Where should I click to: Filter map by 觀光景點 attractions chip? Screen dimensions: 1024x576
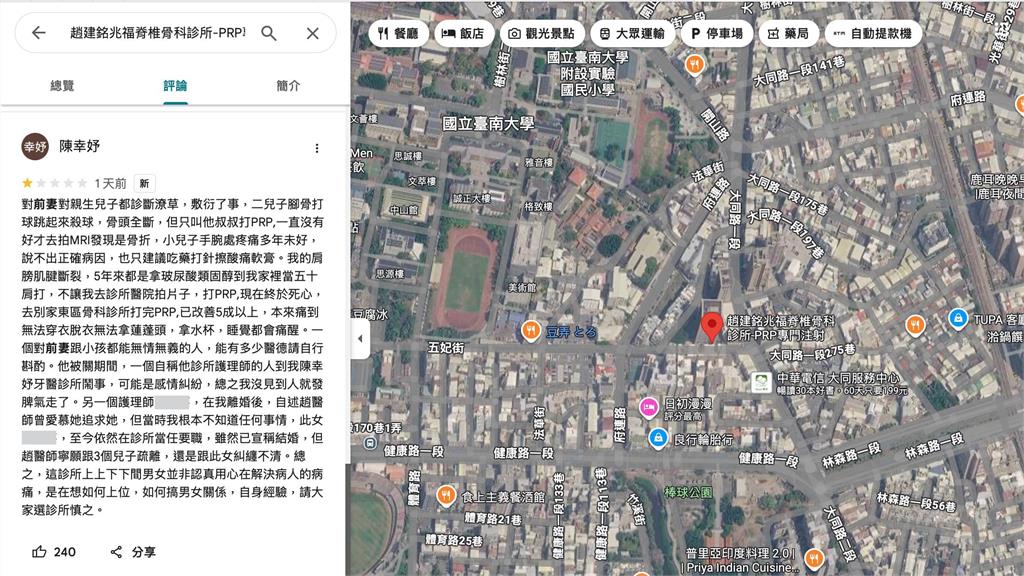541,33
